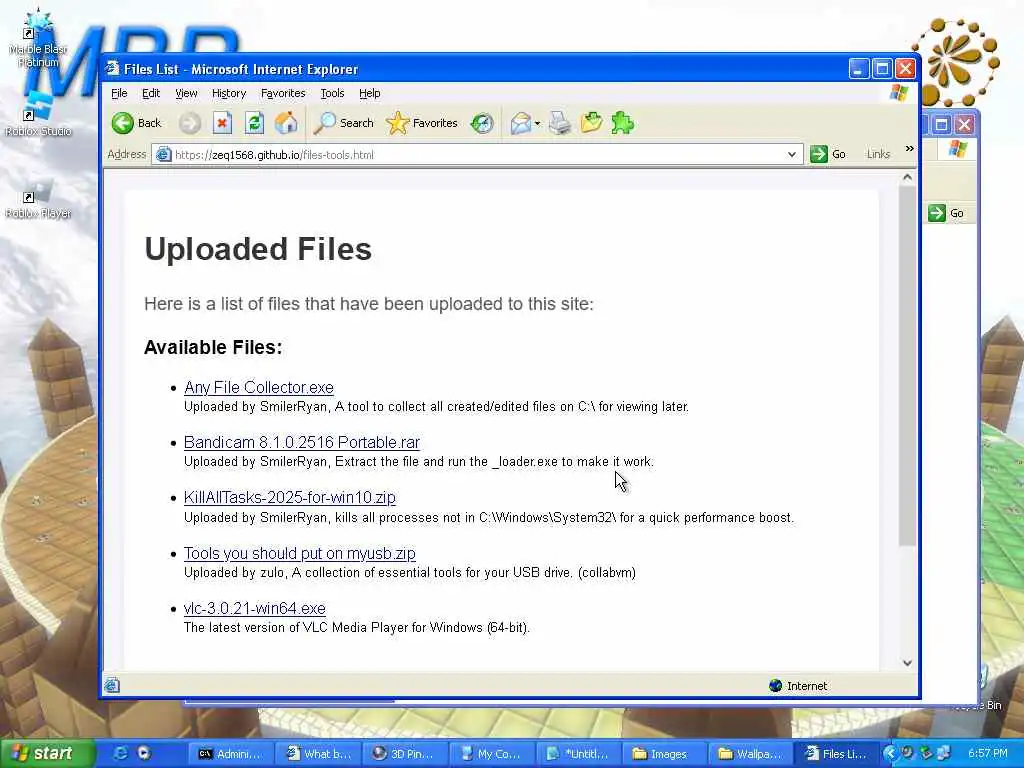This screenshot has width=1024, height=768.
Task: Open the Edit menu
Action: coord(151,93)
